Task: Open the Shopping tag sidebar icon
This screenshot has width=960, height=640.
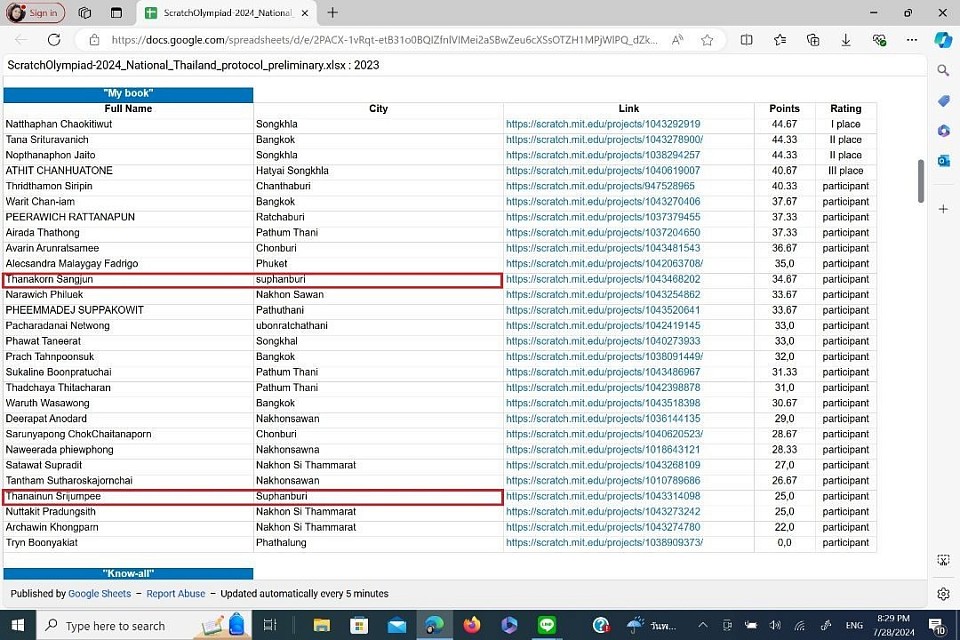Action: point(943,101)
